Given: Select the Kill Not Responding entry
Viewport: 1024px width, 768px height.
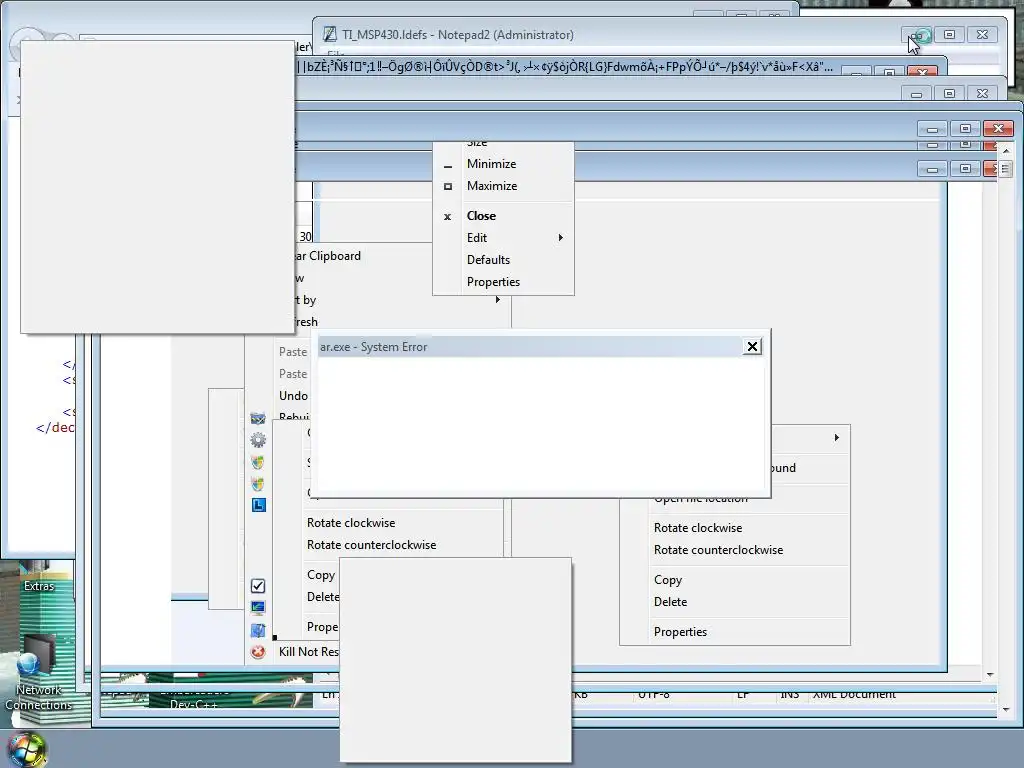Looking at the screenshot, I should click(x=309, y=652).
